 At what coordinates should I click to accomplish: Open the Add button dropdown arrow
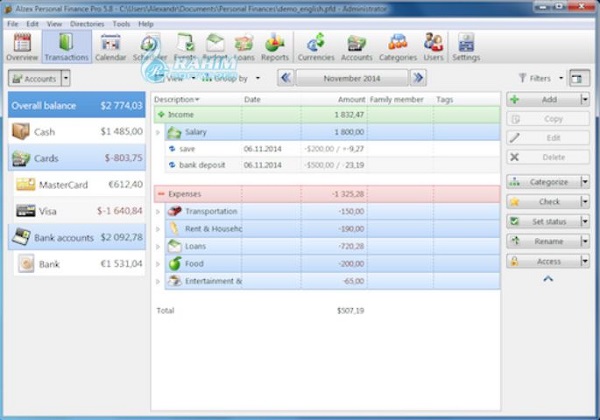coord(584,99)
